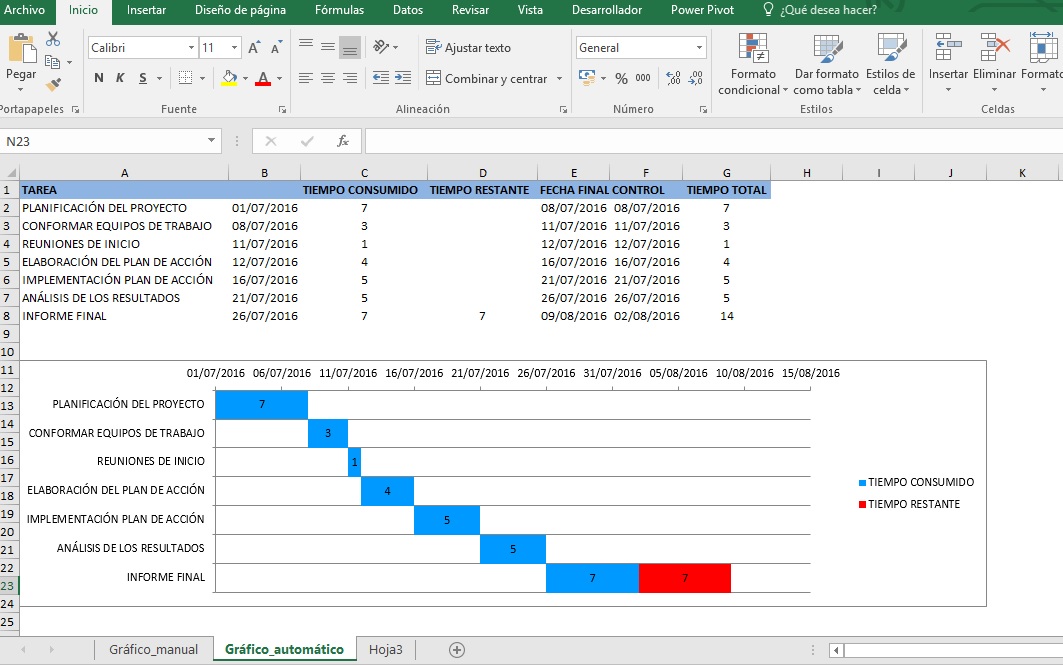
Task: Toggle bold formatting with the N button
Action: coord(97,76)
